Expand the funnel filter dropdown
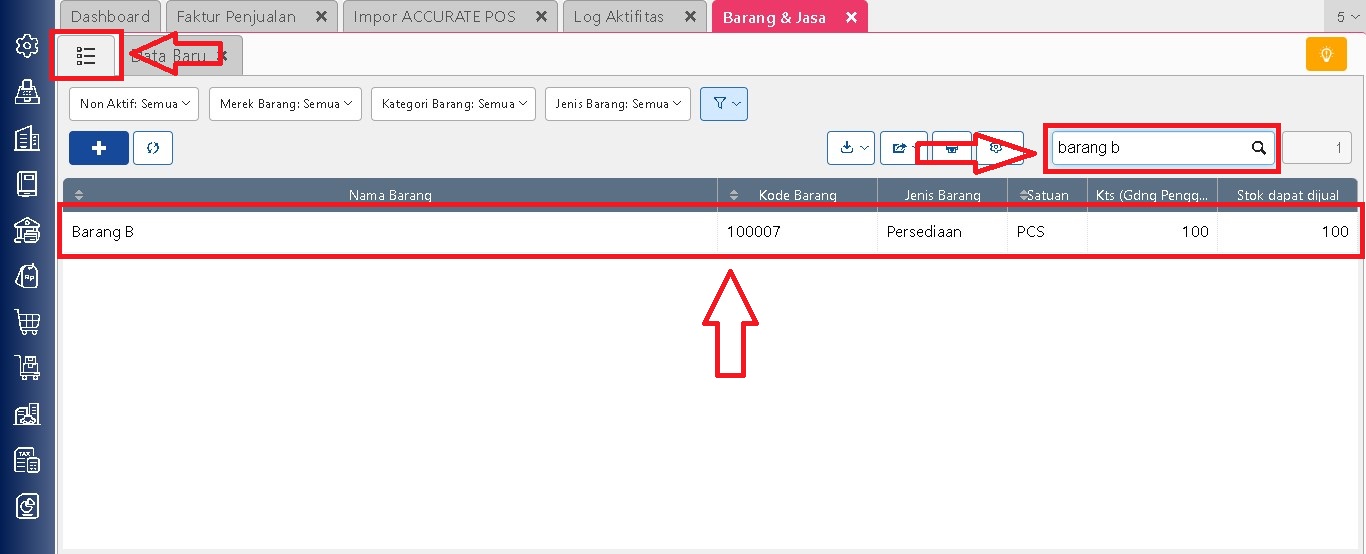 click(x=725, y=104)
